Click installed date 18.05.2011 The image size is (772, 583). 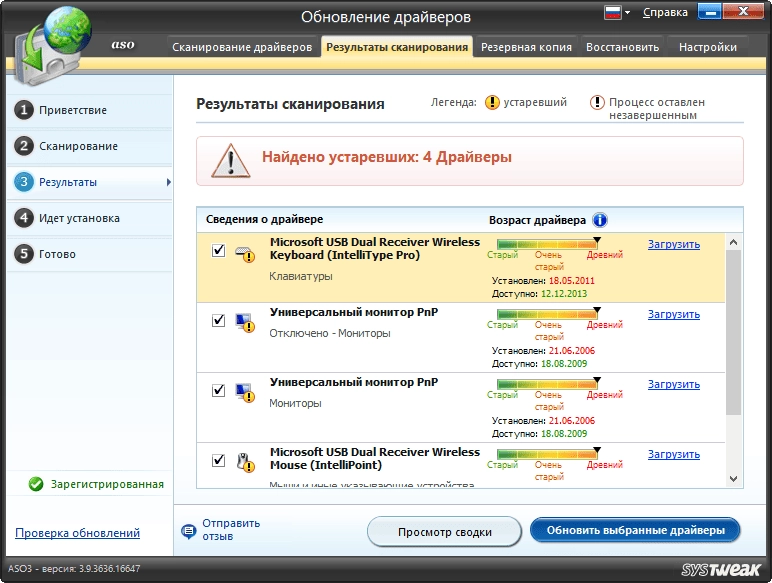572,281
